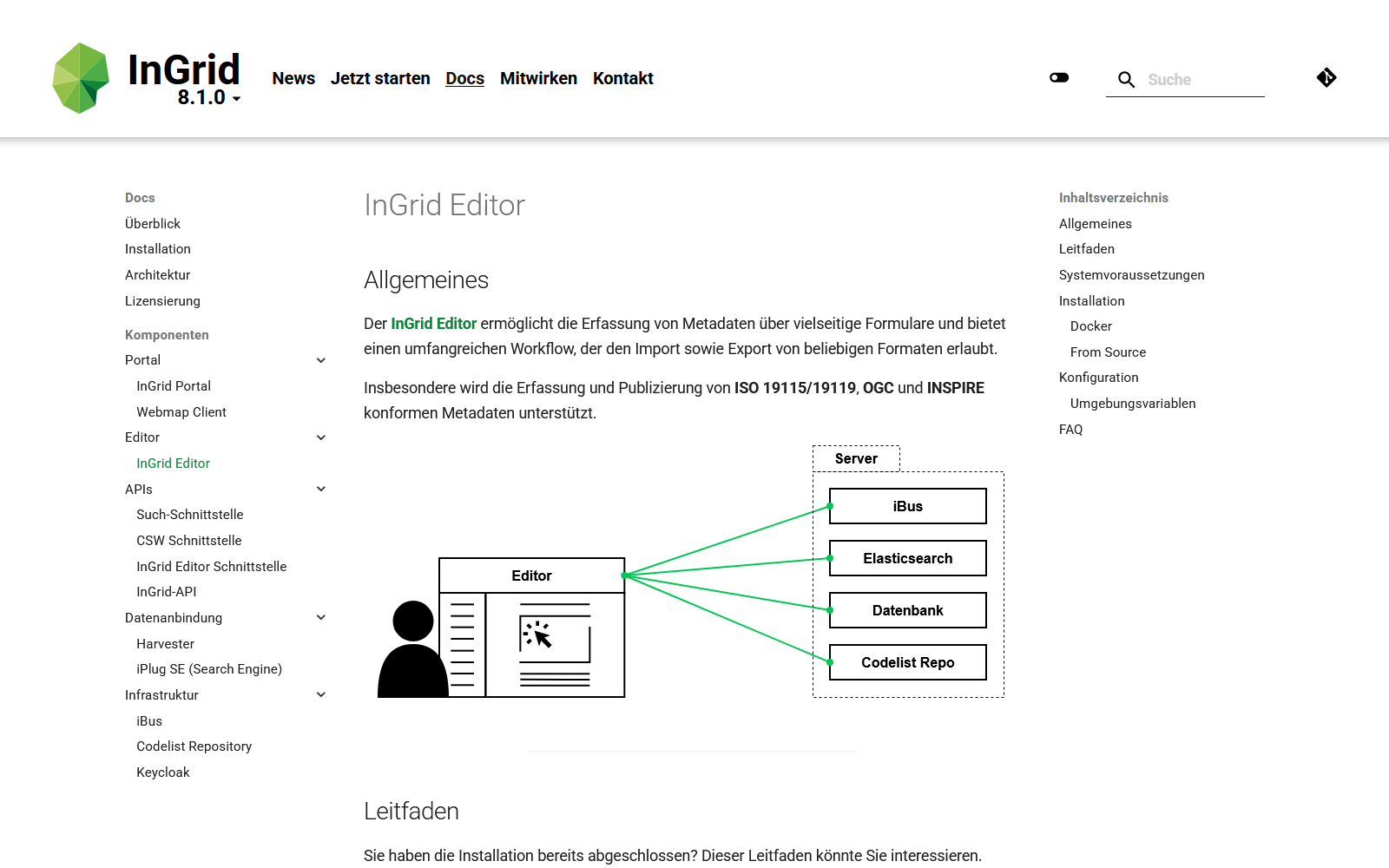Open the Mitwirken navigation item
The width and height of the screenshot is (1389, 868).
pos(538,78)
